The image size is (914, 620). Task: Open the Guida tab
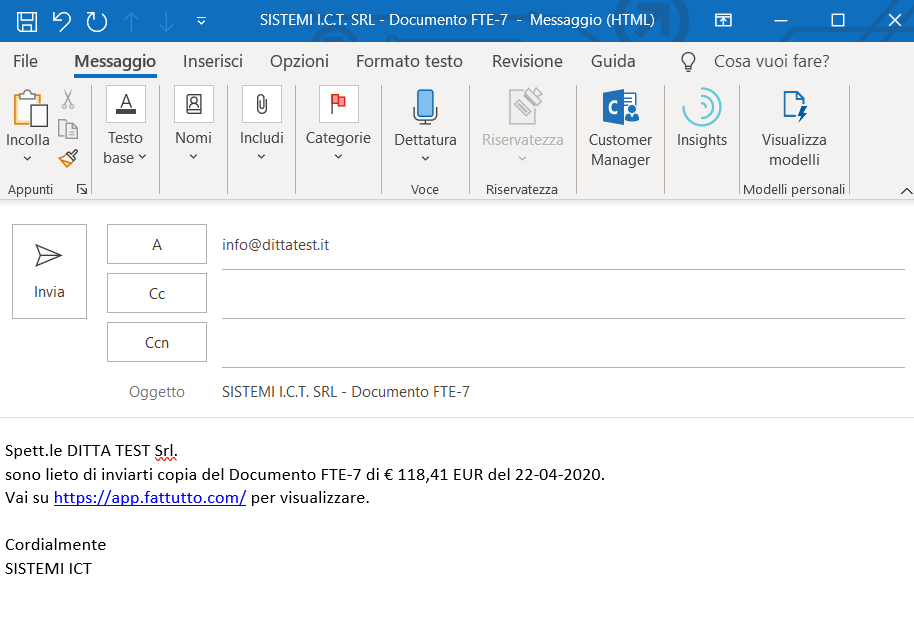pyautogui.click(x=613, y=61)
